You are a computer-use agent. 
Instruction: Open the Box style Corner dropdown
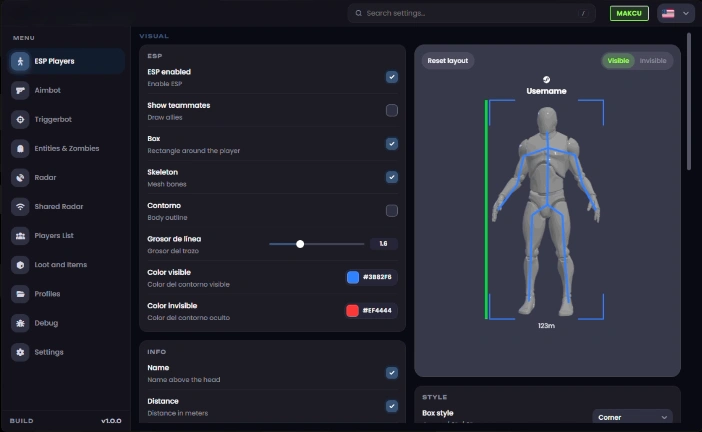tap(632, 417)
